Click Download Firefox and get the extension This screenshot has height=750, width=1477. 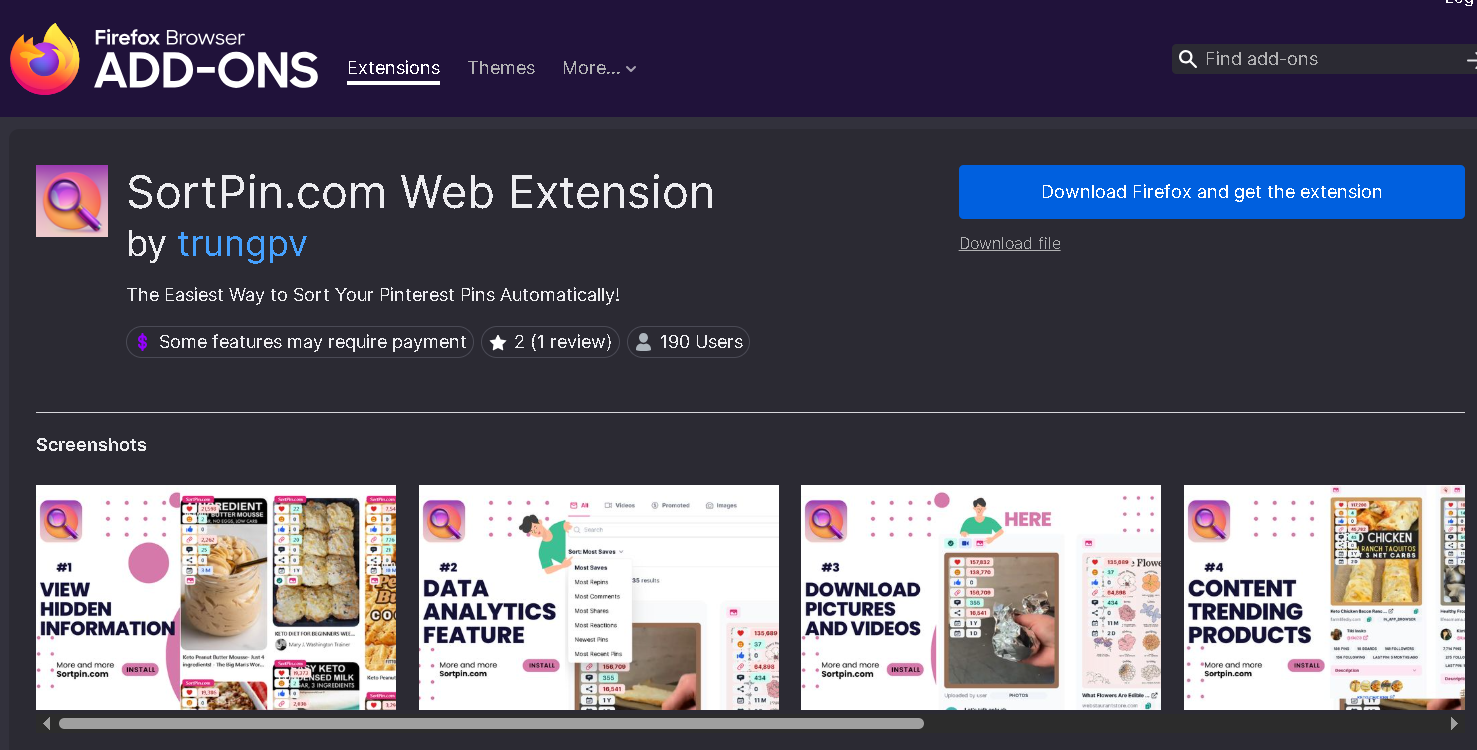tap(1211, 192)
